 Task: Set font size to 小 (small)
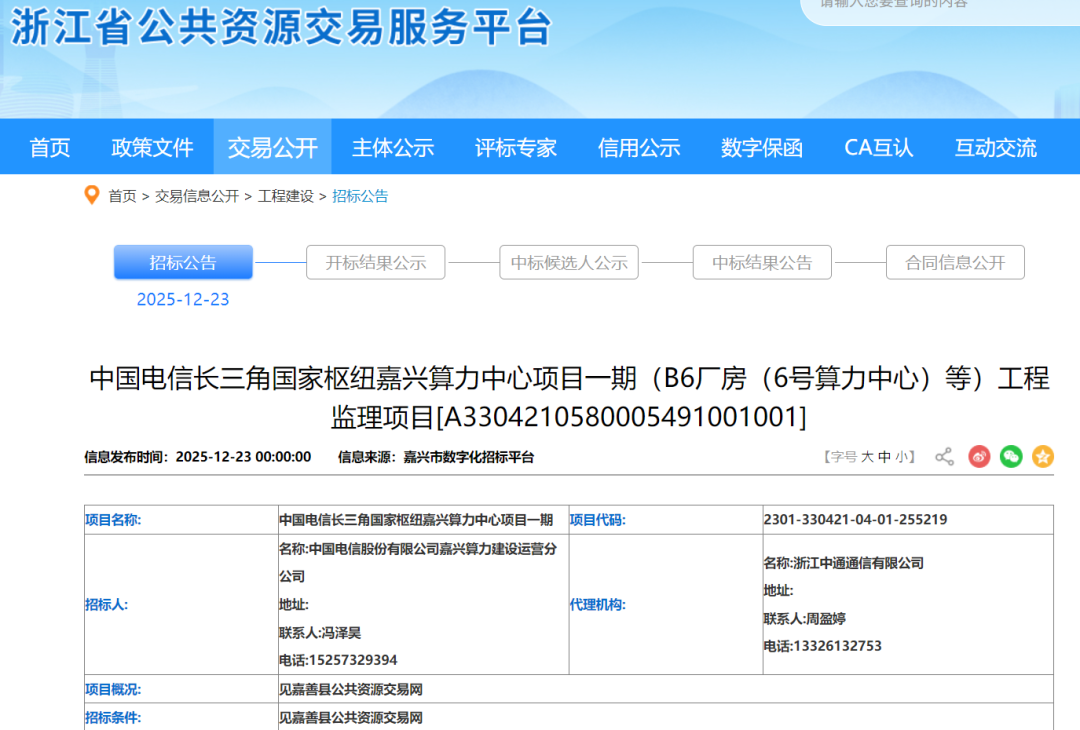(901, 457)
